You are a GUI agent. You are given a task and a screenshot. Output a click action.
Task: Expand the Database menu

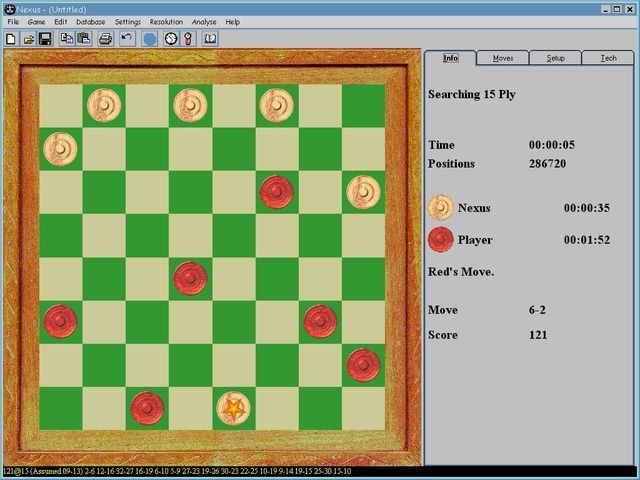click(x=91, y=21)
